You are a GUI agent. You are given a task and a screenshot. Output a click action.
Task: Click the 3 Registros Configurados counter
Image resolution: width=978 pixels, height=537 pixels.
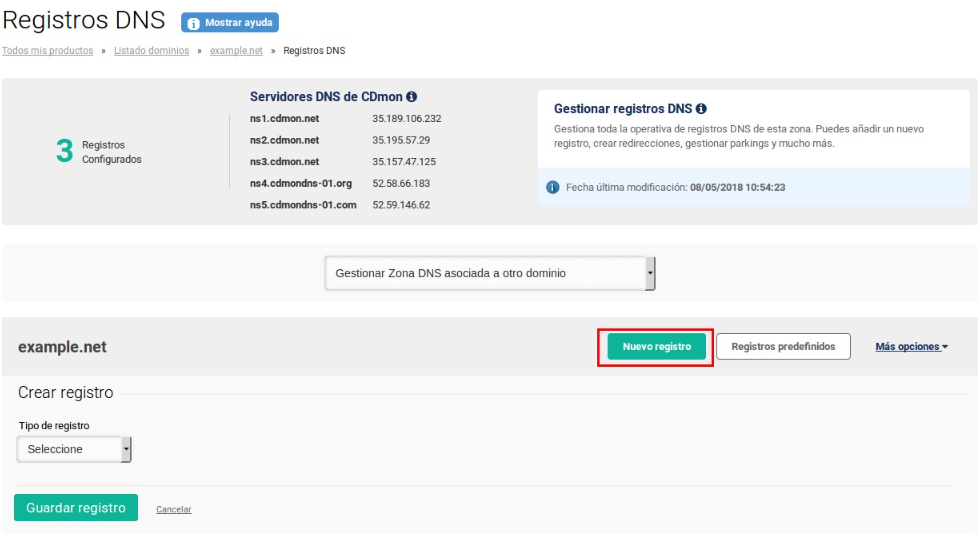(x=98, y=151)
